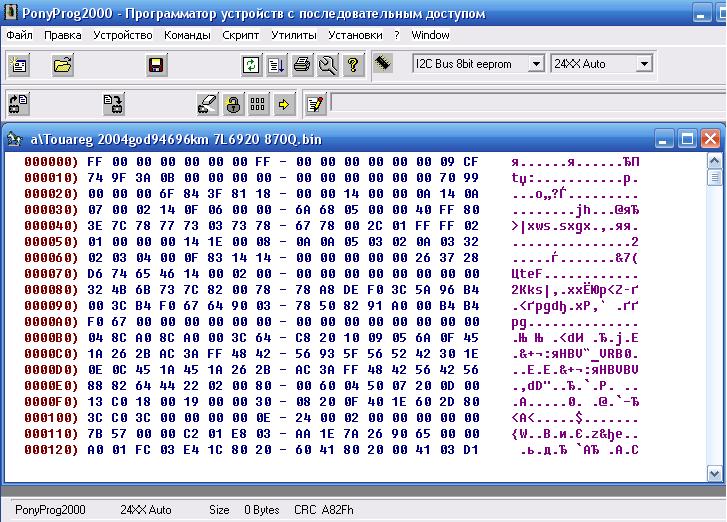The height and width of the screenshot is (522, 727).
Task: Click ASCII text 'tџ:...........p.'
Action: [575, 178]
